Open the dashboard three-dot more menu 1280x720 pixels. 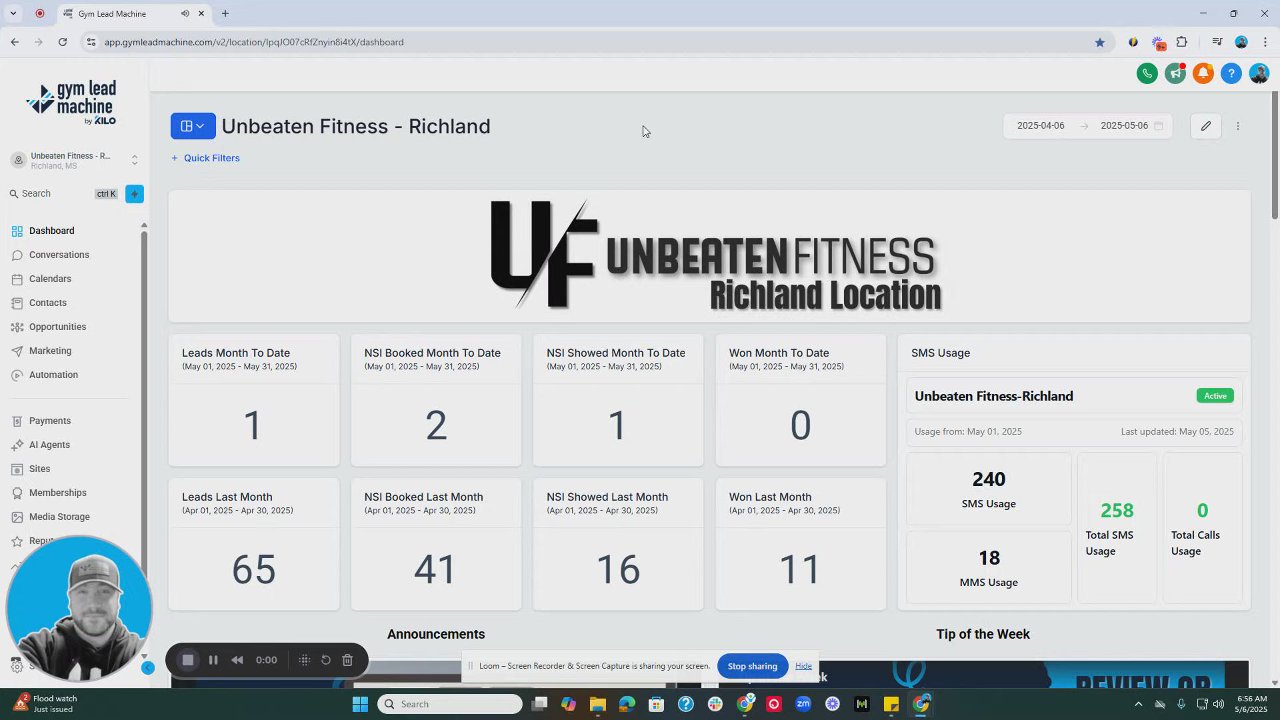(1238, 126)
